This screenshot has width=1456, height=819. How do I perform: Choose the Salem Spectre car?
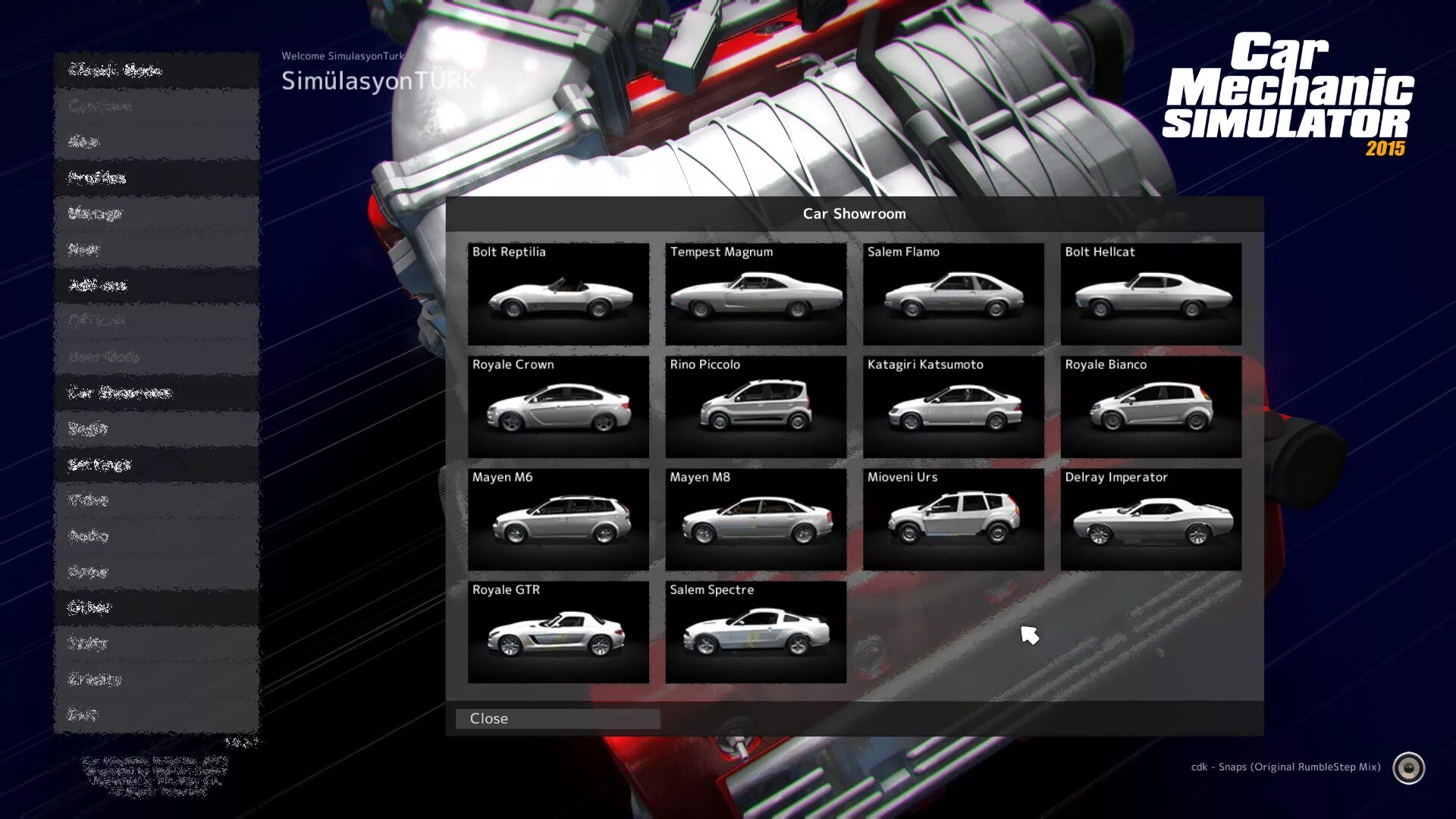point(756,632)
